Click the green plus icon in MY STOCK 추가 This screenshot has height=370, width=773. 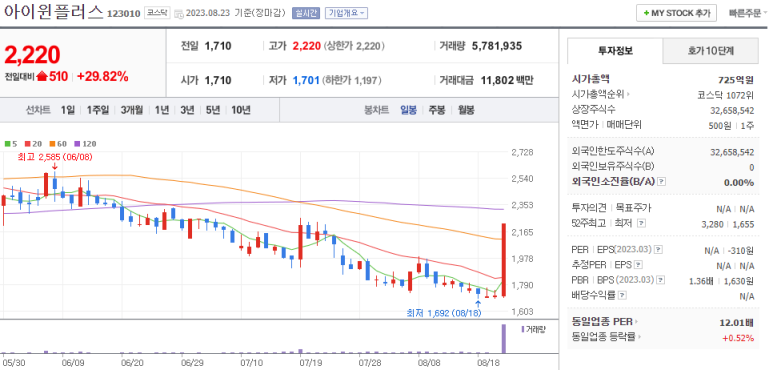point(646,13)
